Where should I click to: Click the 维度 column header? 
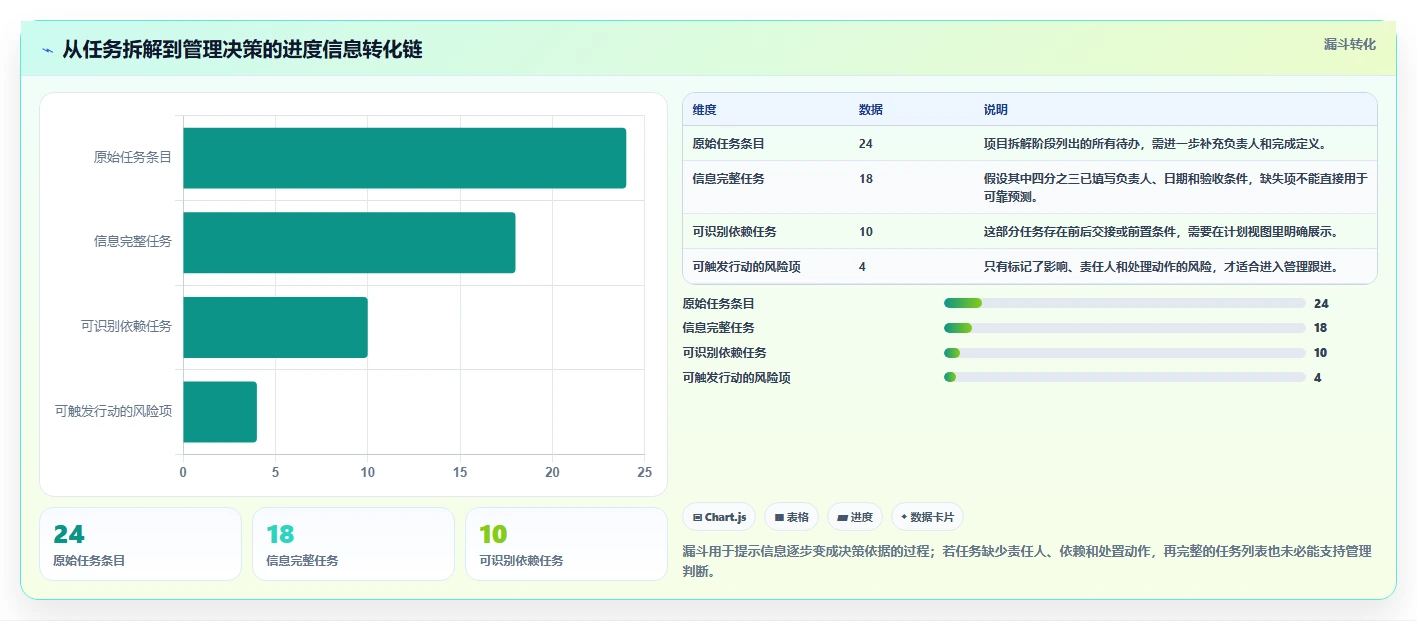704,110
